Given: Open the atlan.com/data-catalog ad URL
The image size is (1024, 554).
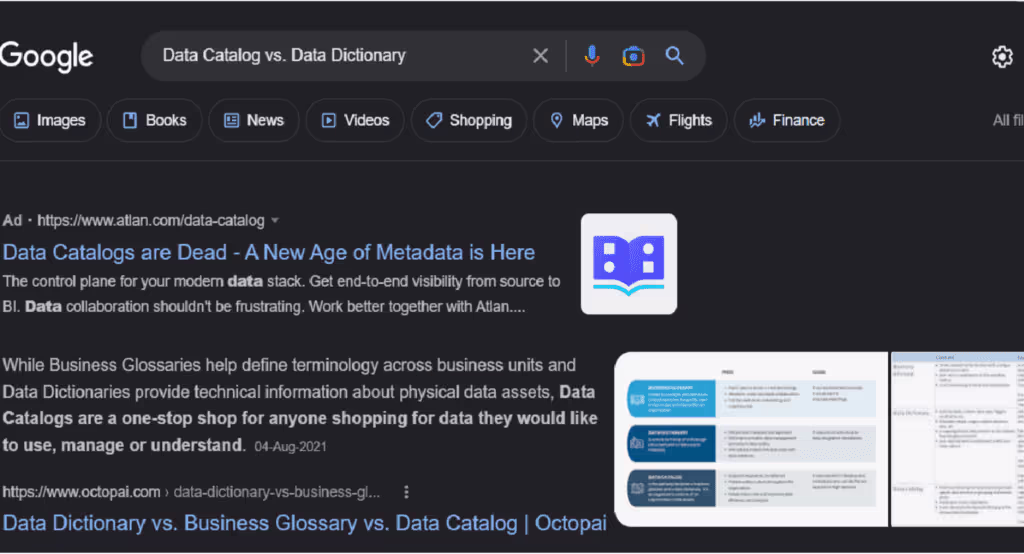Looking at the screenshot, I should coord(151,221).
